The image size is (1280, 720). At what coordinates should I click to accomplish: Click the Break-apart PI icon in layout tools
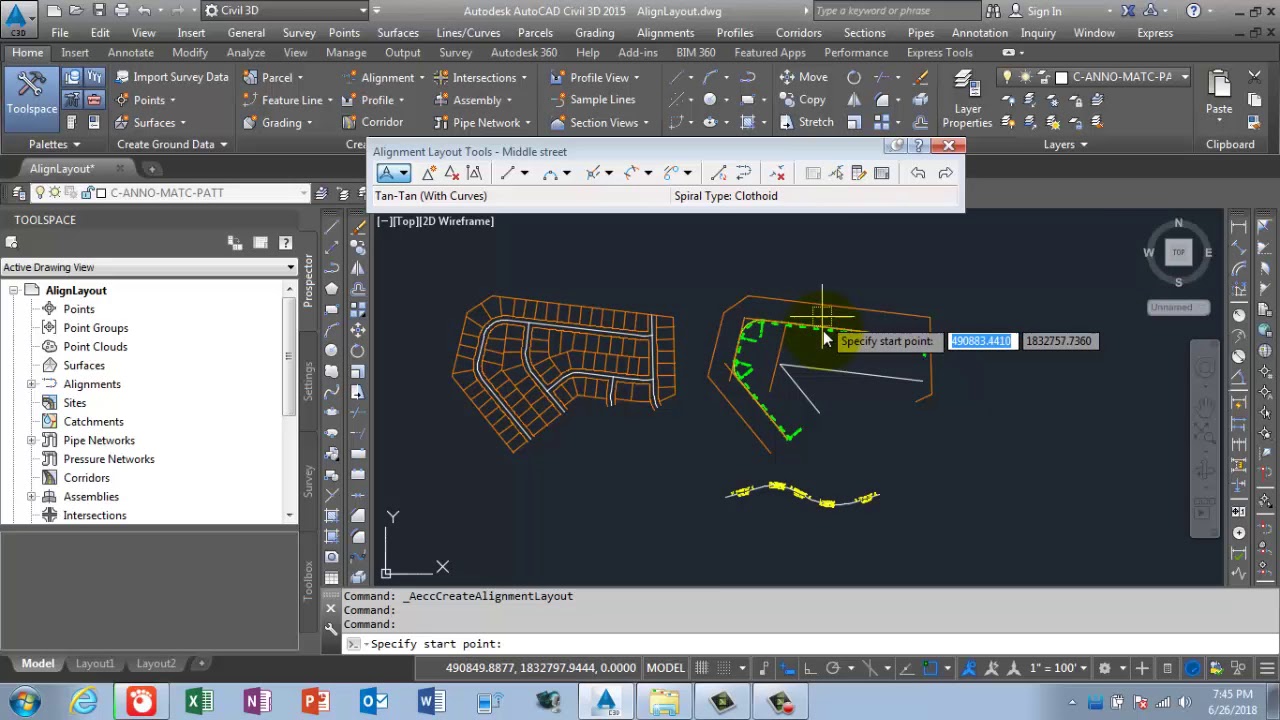point(474,173)
